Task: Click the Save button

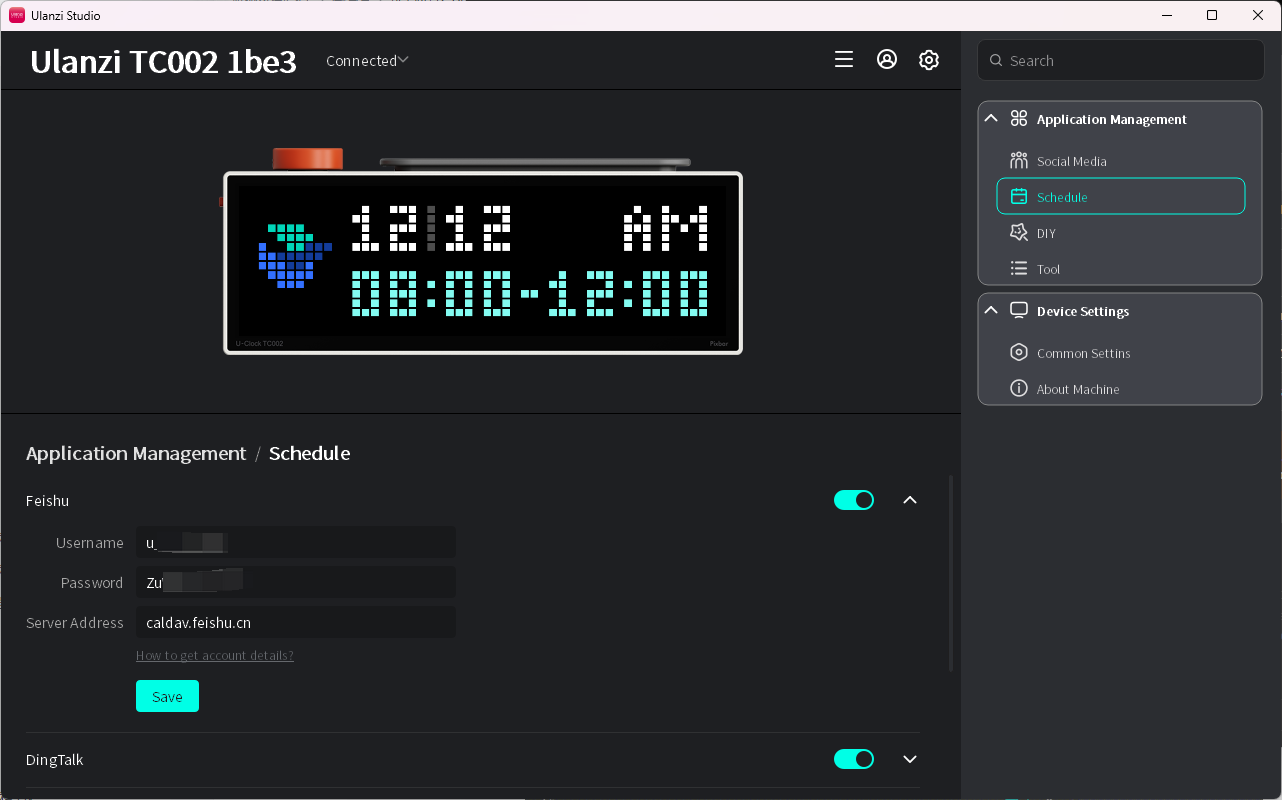Action: tap(167, 696)
